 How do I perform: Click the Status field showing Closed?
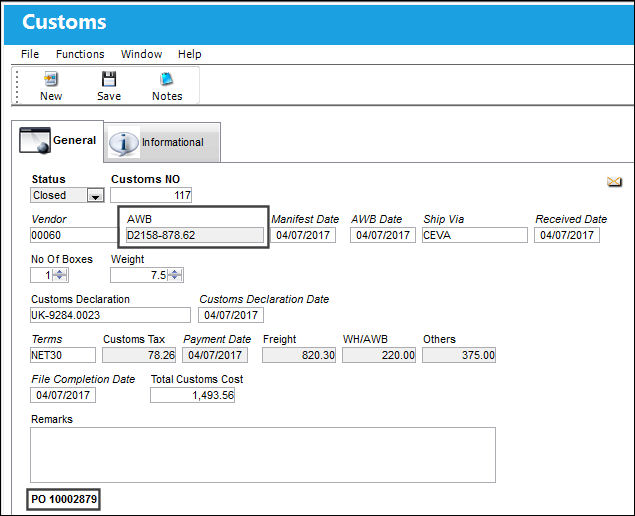[x=59, y=195]
